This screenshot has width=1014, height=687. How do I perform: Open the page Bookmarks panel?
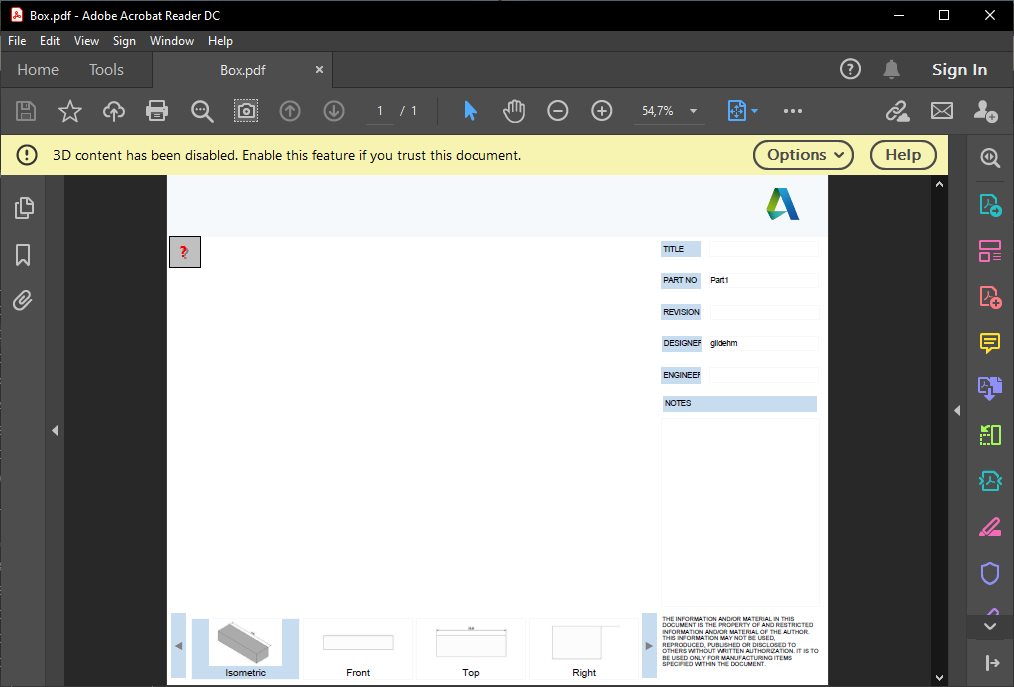(x=23, y=255)
